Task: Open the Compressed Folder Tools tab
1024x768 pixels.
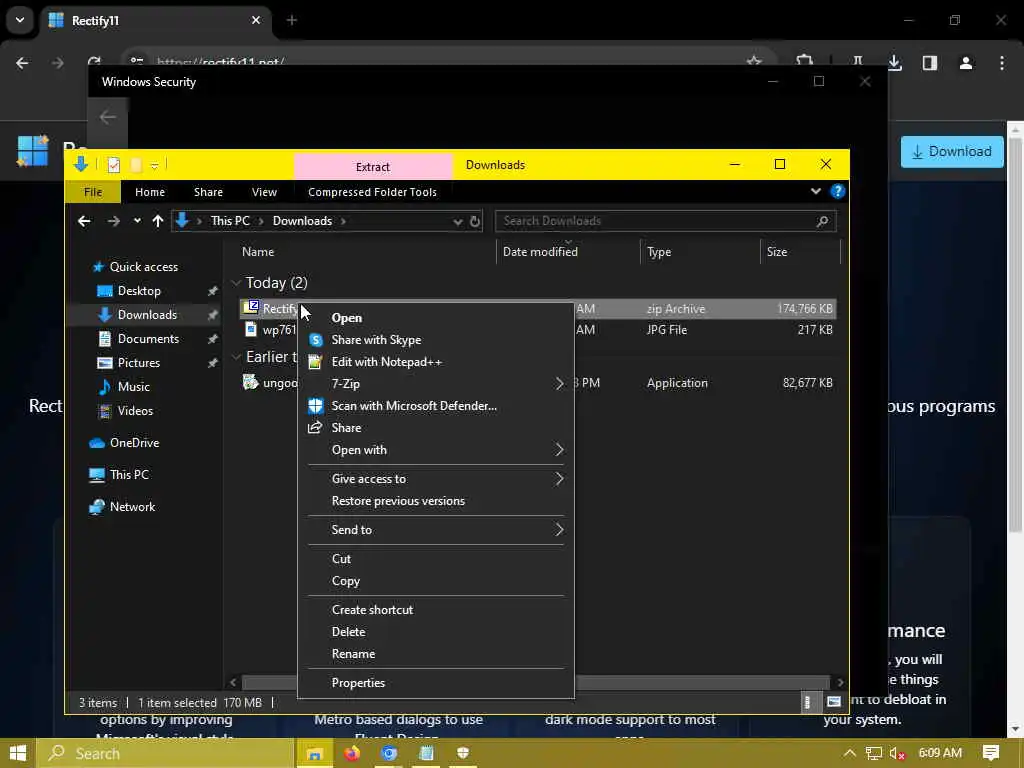Action: click(x=372, y=192)
